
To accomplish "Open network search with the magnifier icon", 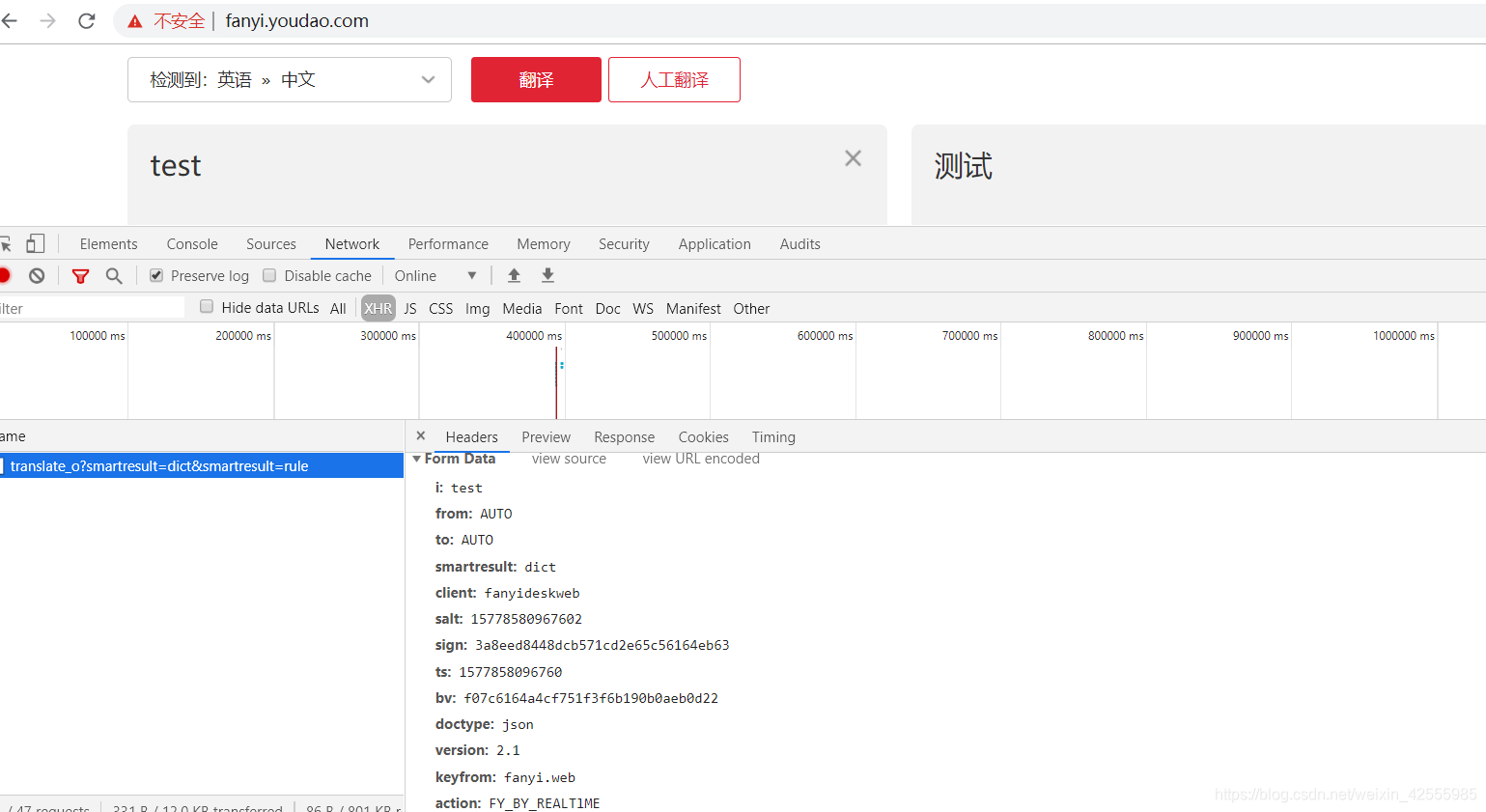I will tap(114, 276).
